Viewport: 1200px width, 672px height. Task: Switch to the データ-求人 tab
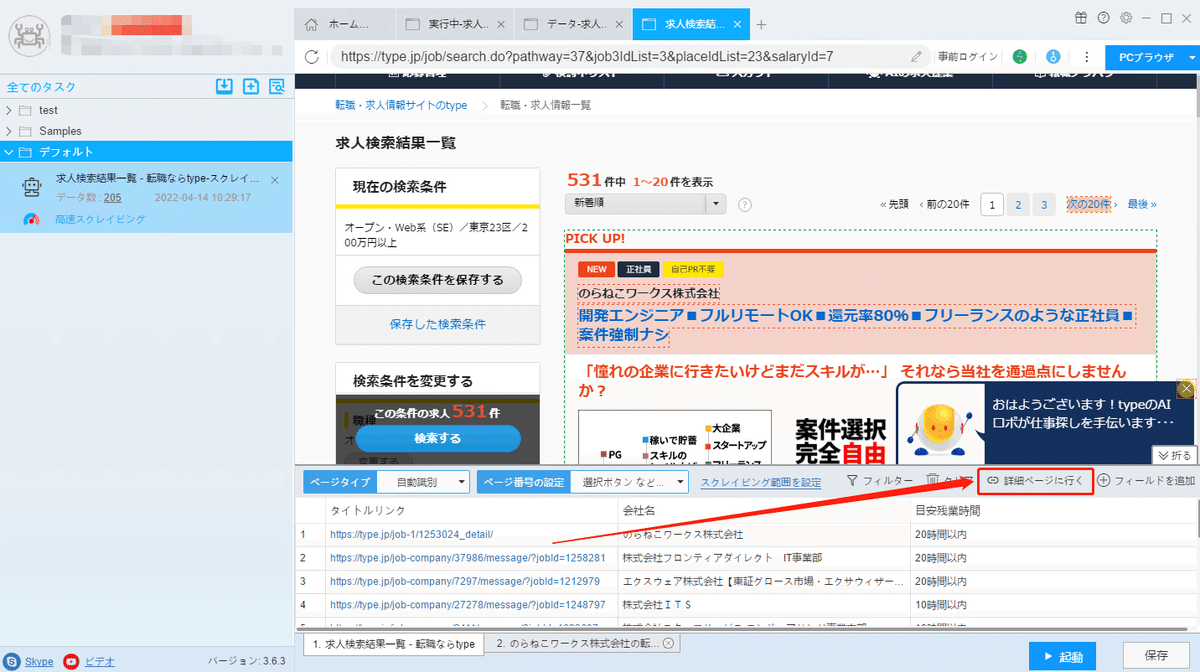[571, 24]
